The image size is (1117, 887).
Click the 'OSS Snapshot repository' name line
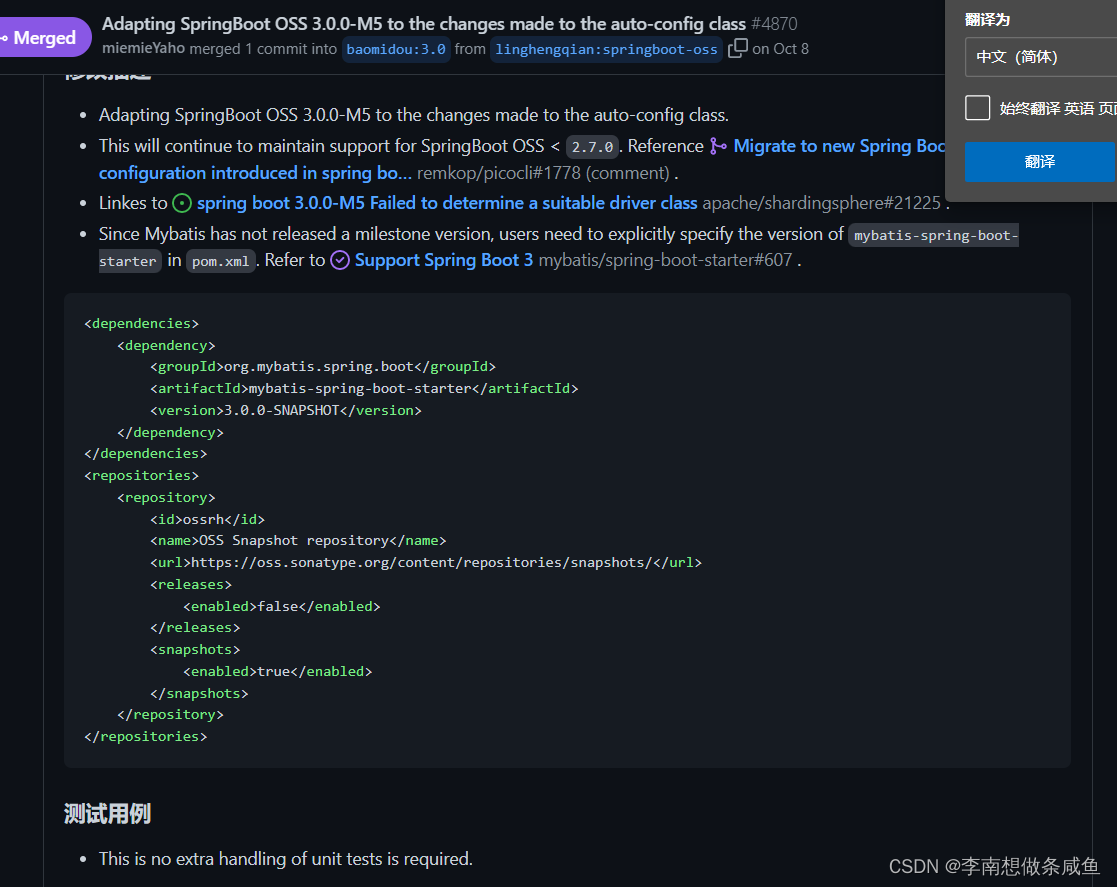(298, 540)
